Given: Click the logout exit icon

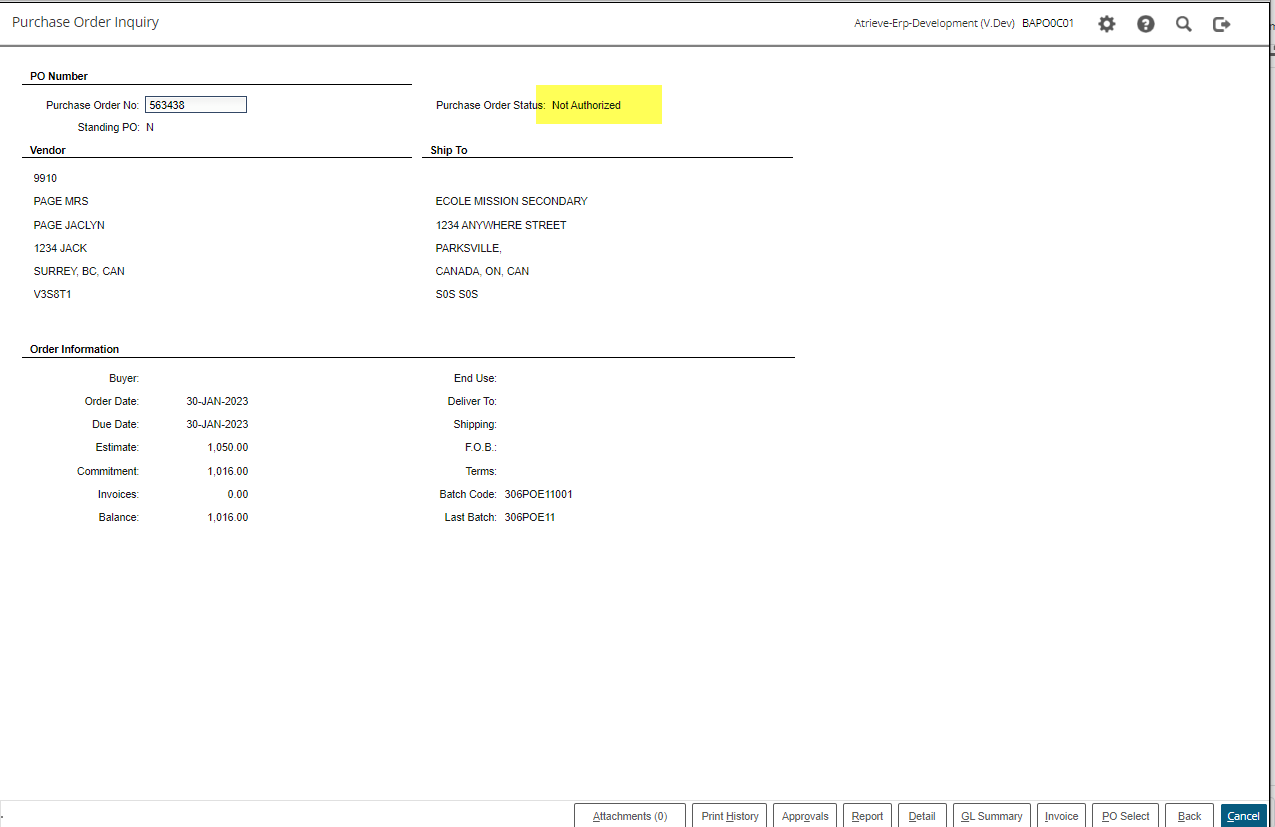Looking at the screenshot, I should (1221, 24).
